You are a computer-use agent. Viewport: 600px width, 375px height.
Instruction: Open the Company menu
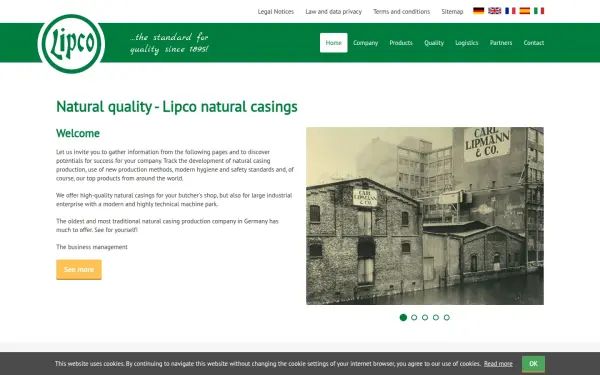pyautogui.click(x=365, y=43)
